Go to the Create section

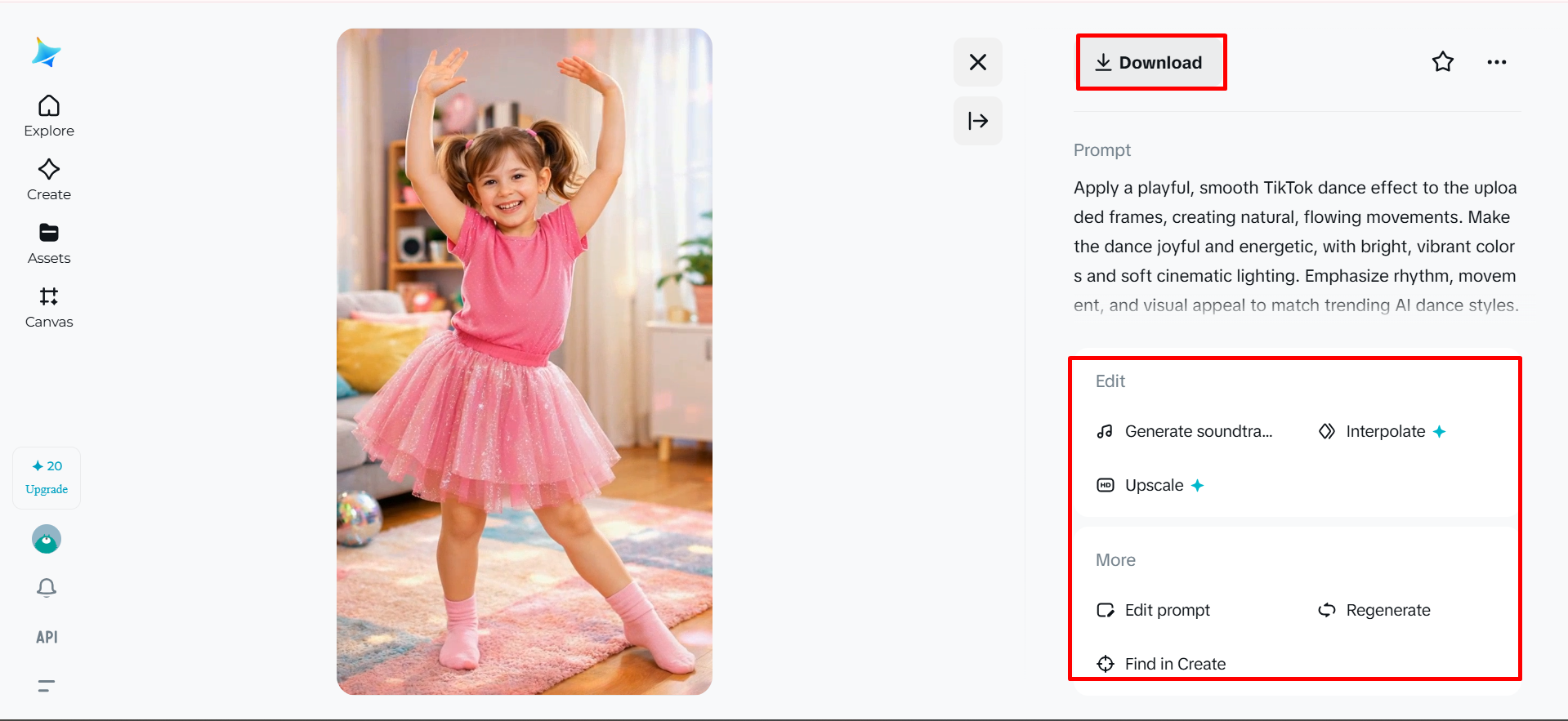(49, 180)
